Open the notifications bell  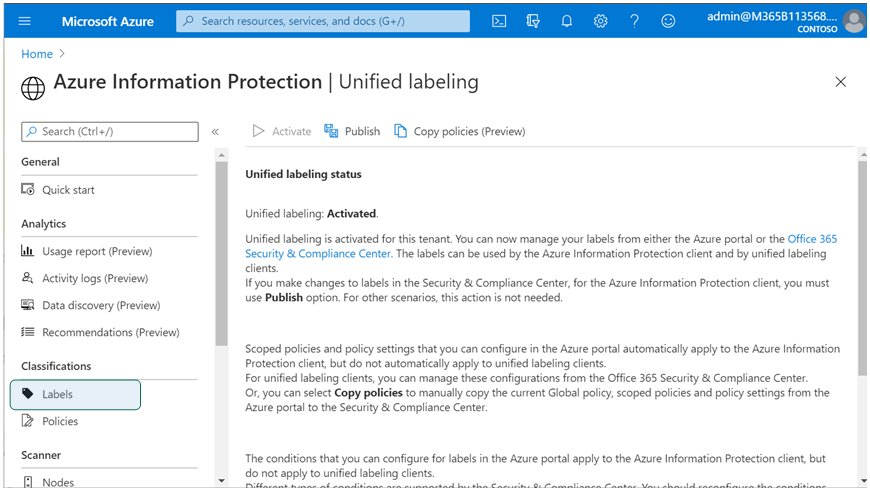tap(566, 21)
